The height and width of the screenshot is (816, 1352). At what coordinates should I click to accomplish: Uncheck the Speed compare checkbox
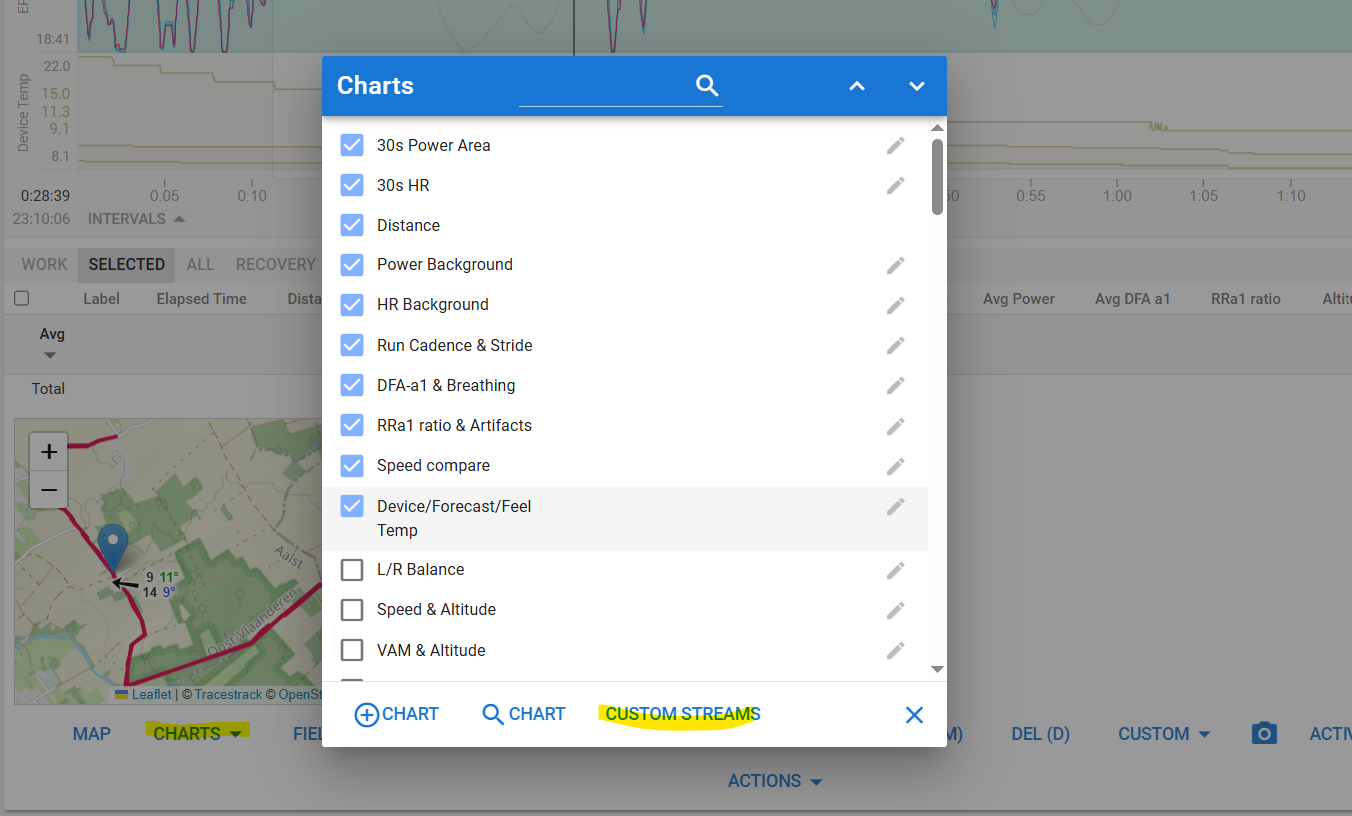(x=352, y=466)
